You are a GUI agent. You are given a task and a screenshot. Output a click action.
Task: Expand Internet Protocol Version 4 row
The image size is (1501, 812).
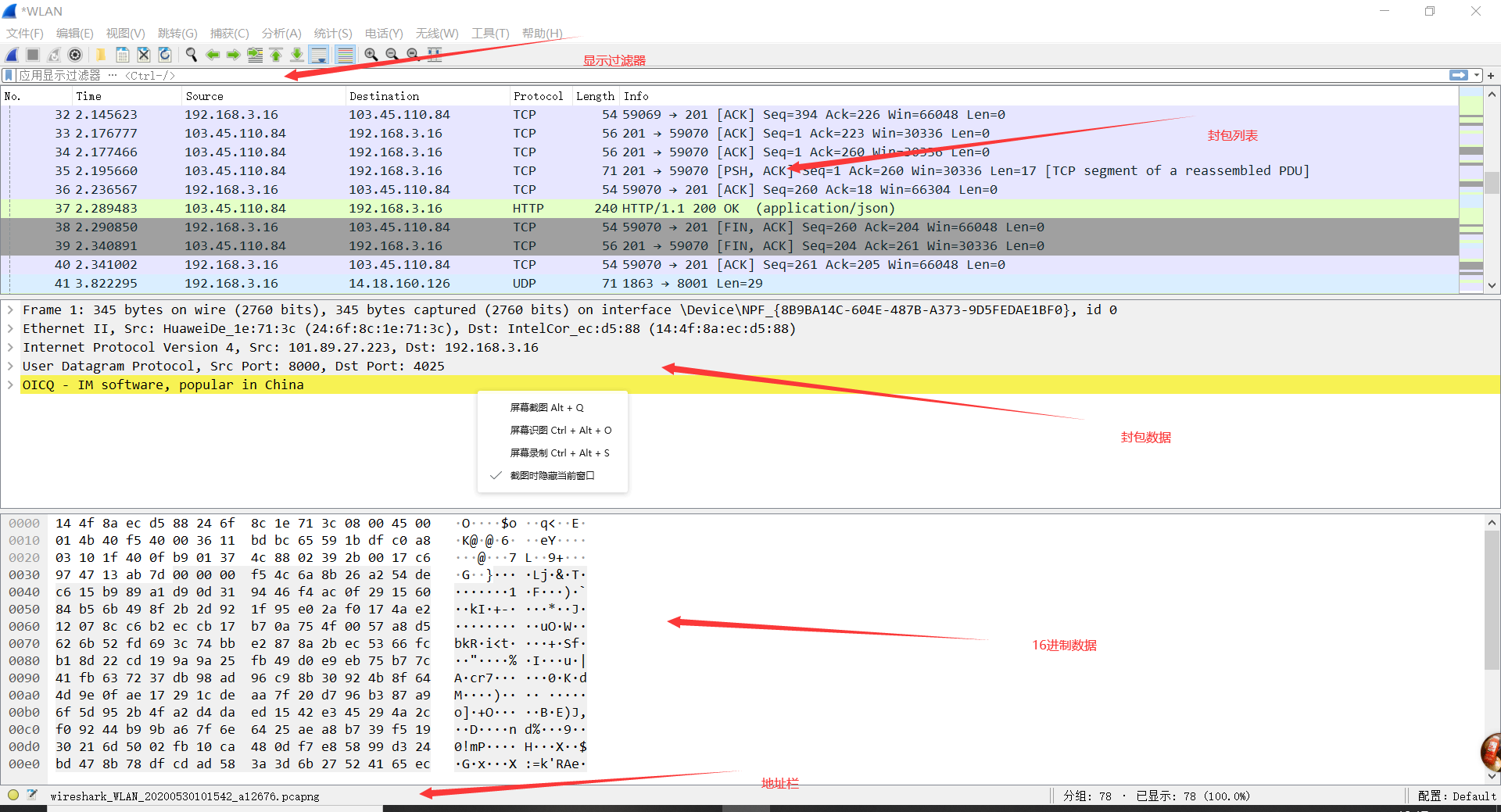pos(10,348)
